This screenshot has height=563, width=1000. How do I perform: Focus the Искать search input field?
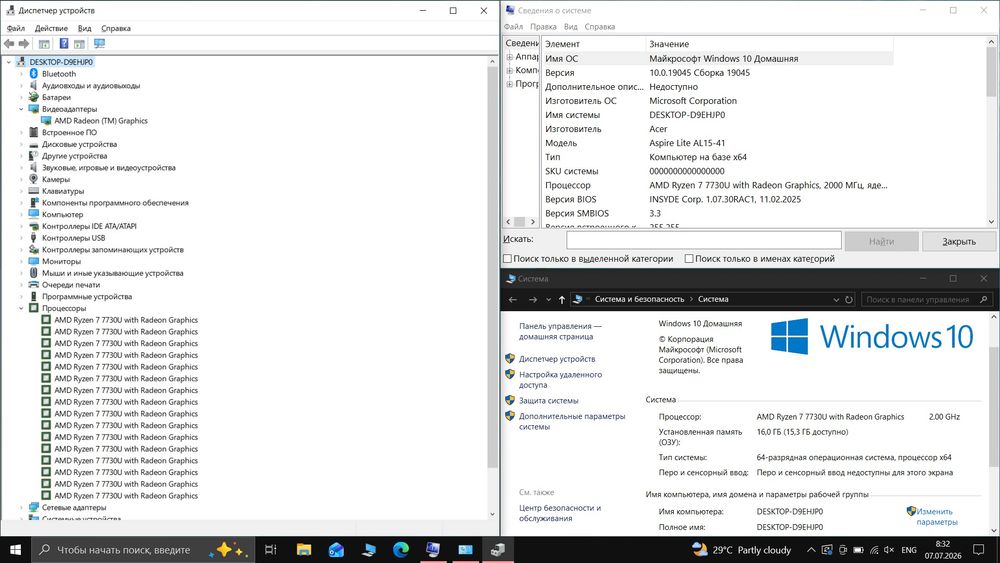point(703,240)
